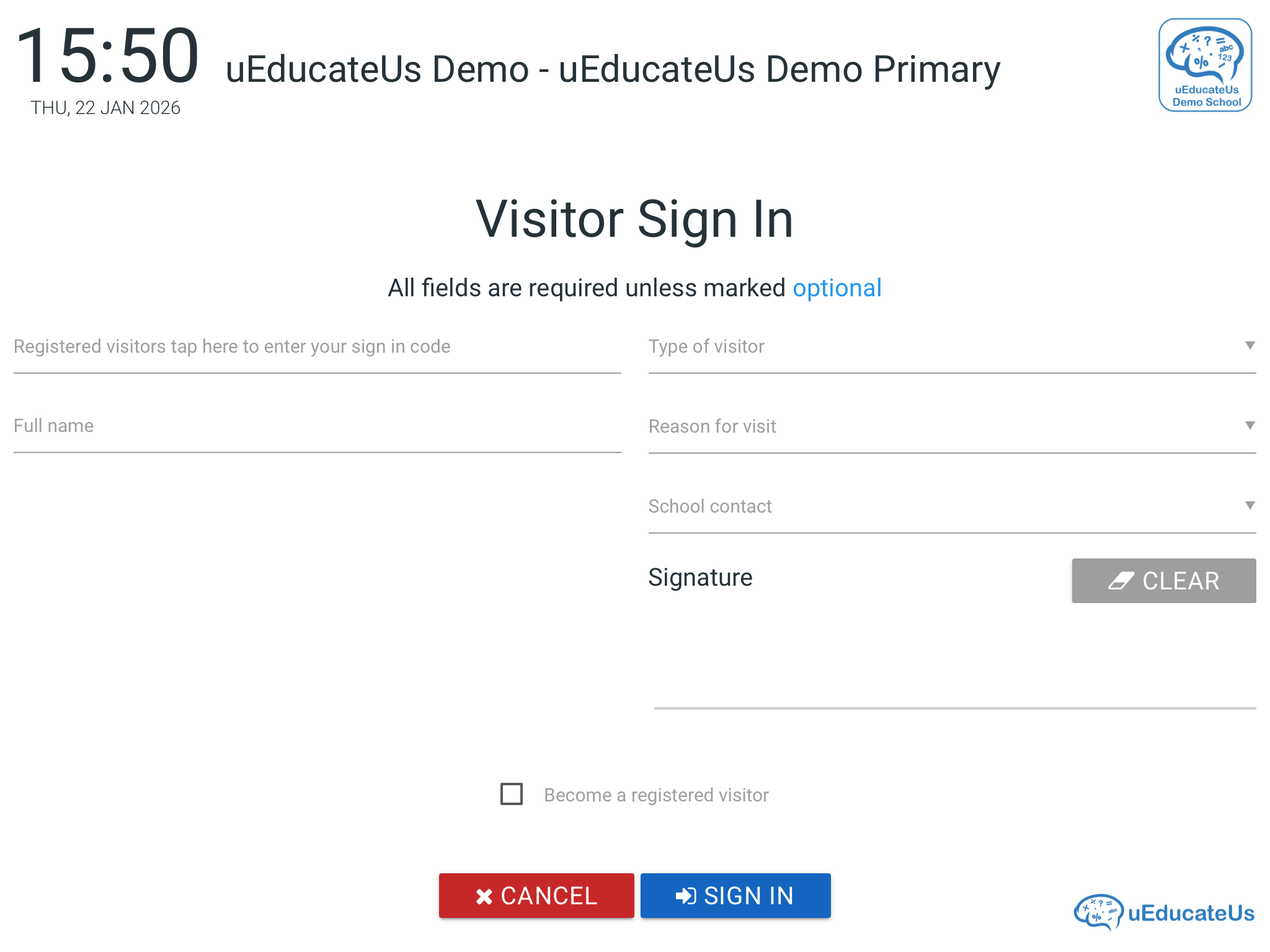
Task: Click the Full name input field
Action: point(317,426)
